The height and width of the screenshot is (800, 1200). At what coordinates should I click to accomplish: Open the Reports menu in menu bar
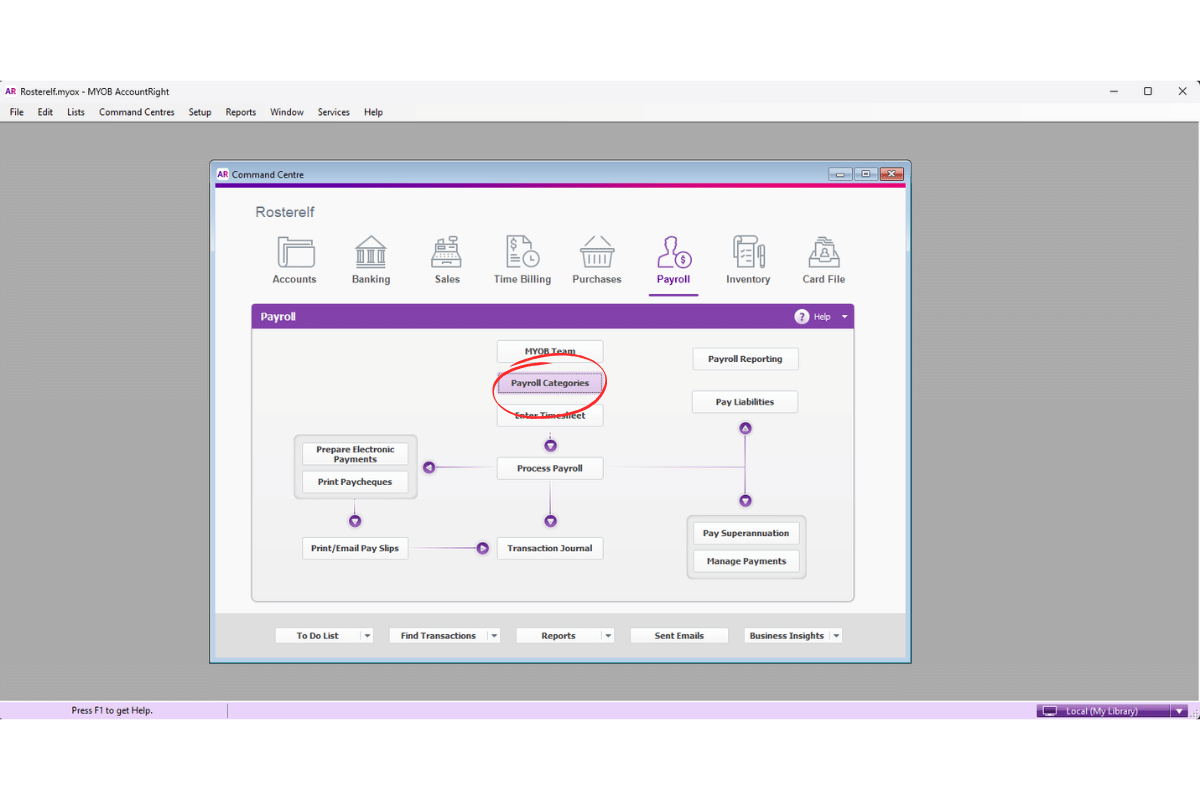pos(241,112)
